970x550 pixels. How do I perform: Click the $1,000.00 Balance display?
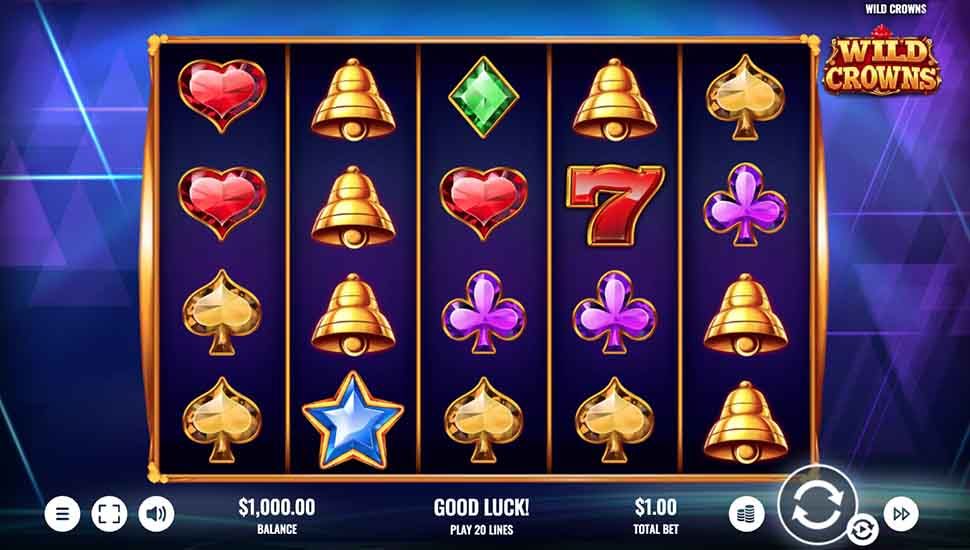pyautogui.click(x=277, y=516)
